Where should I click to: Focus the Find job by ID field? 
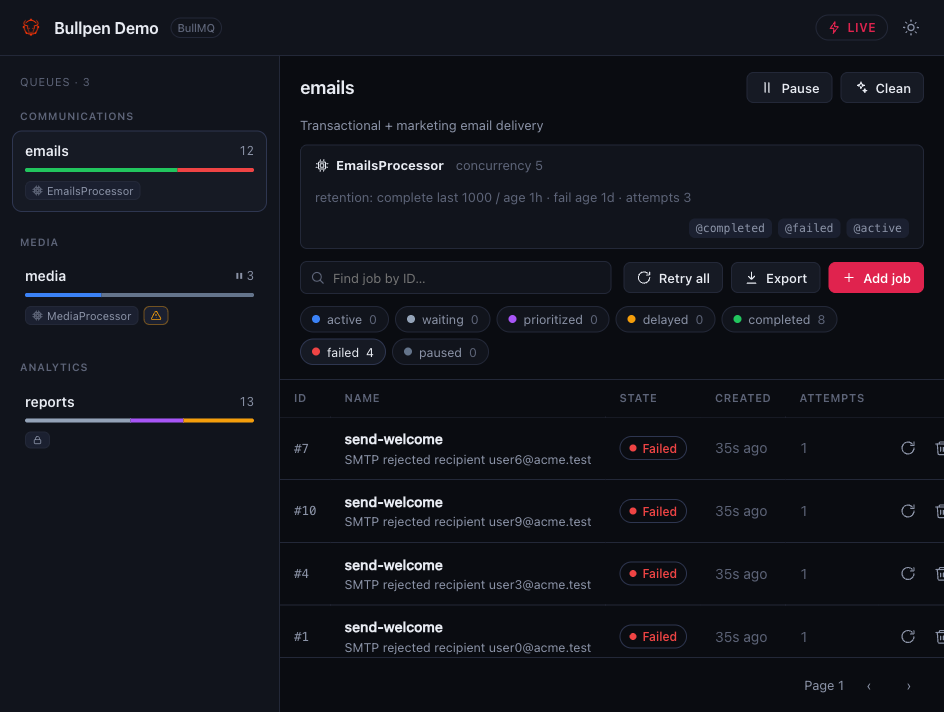pyautogui.click(x=455, y=277)
